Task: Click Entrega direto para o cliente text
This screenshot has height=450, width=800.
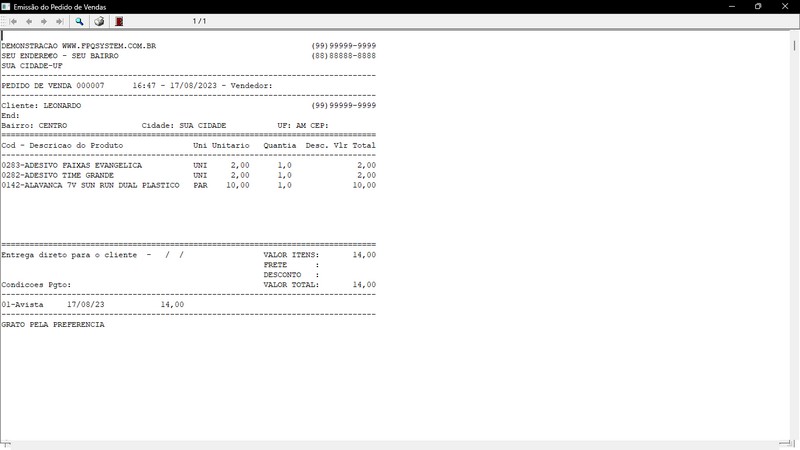Action: click(69, 255)
